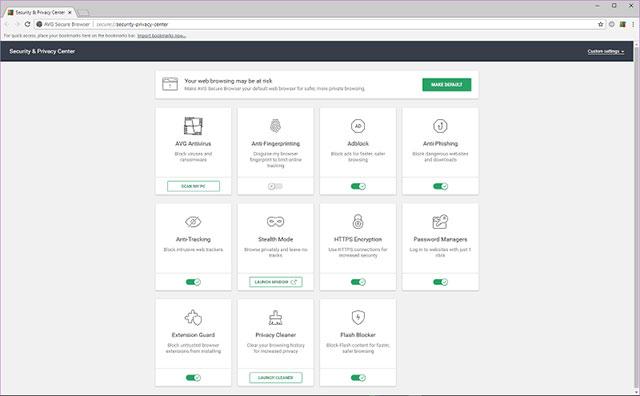Toggle HTTPS Encryption off

coord(358,282)
